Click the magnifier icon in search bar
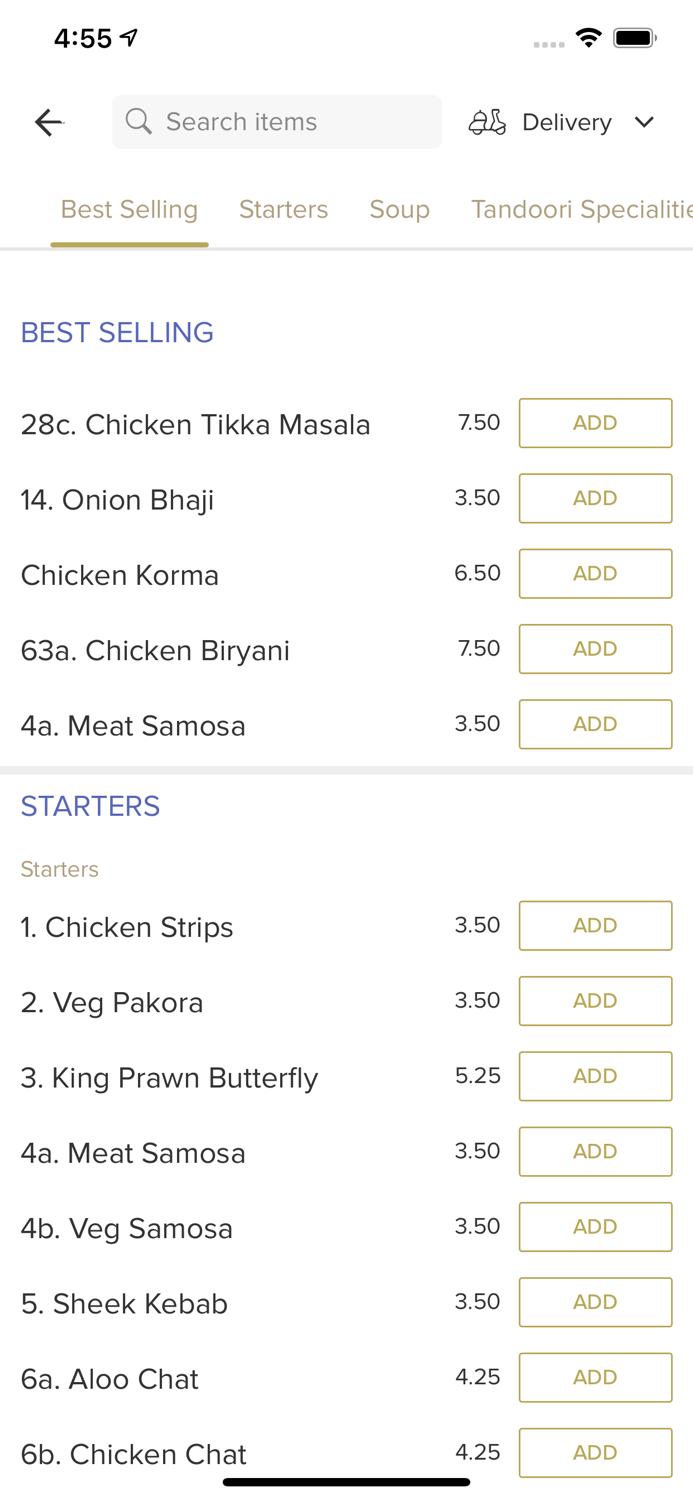693x1500 pixels. (x=139, y=121)
